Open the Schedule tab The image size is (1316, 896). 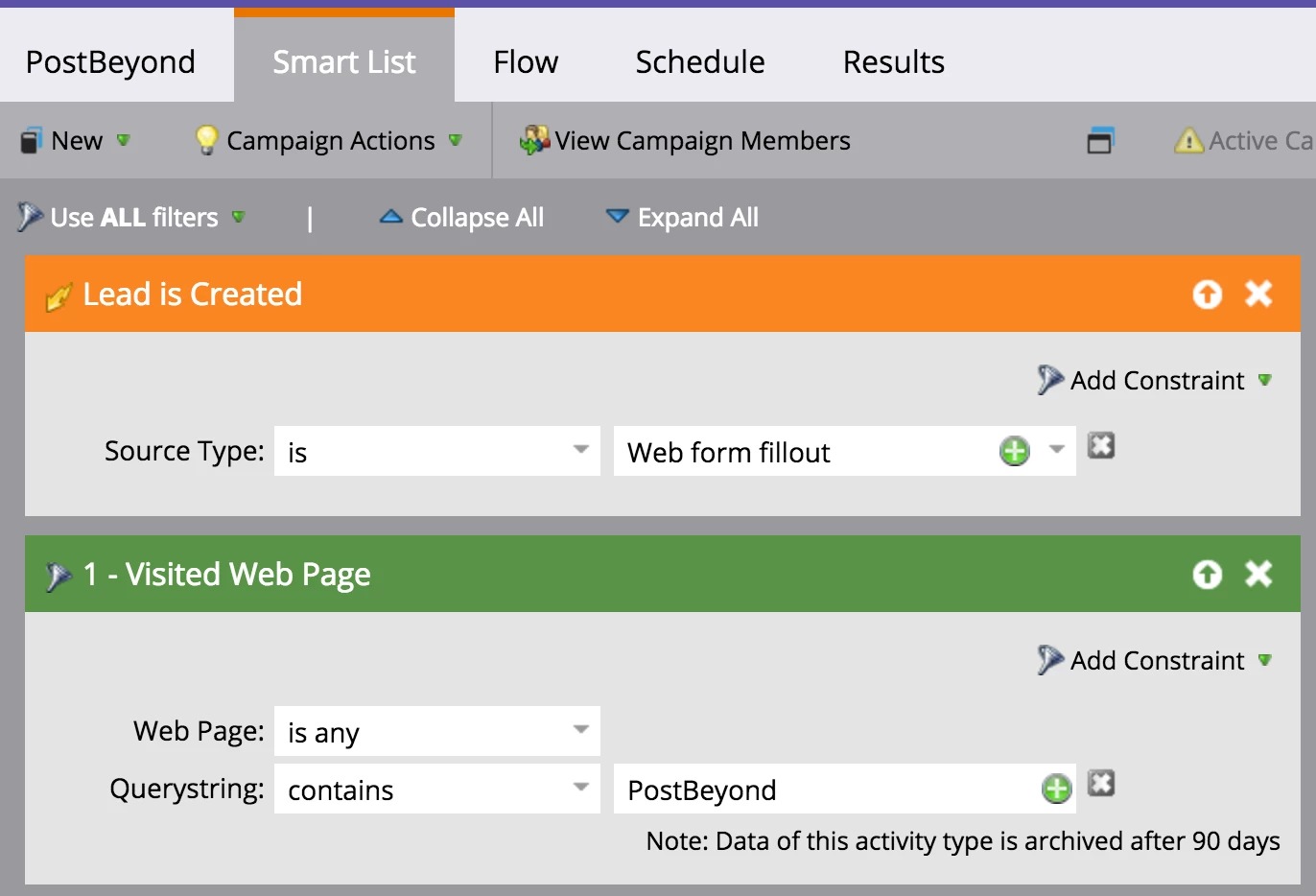[x=699, y=62]
